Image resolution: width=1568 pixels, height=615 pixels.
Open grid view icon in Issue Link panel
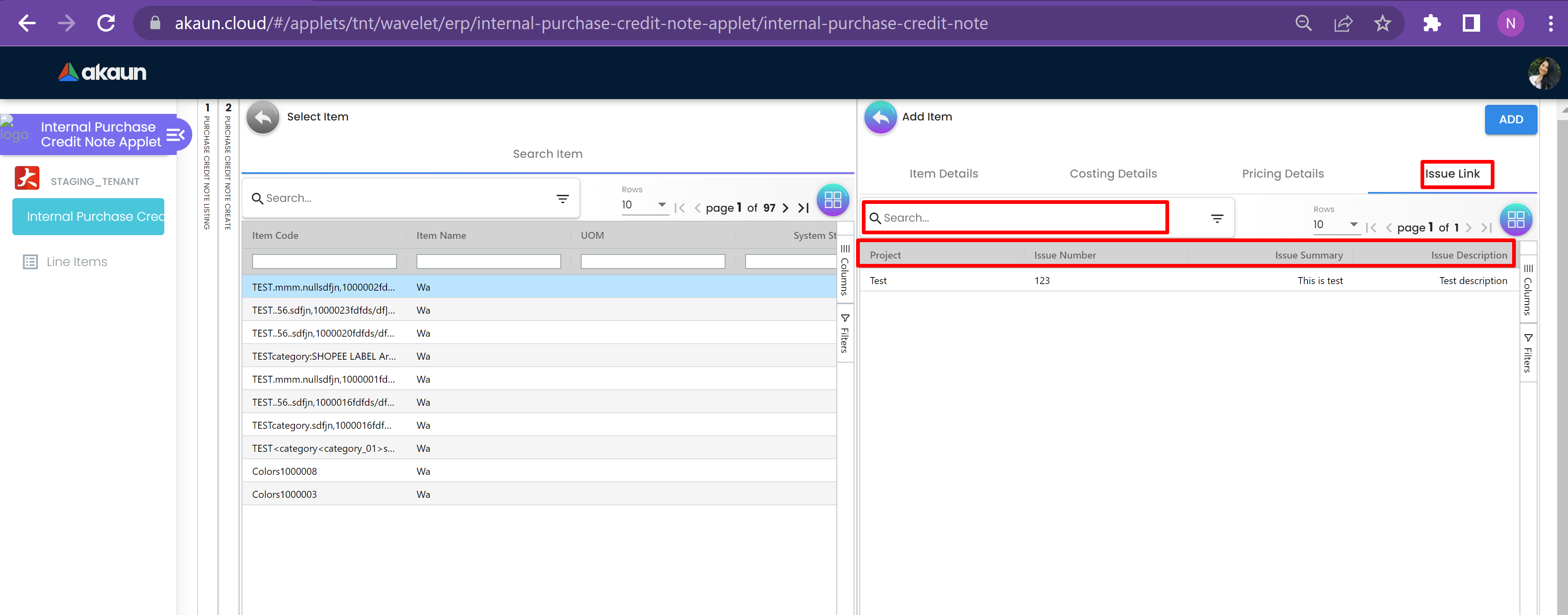[1515, 220]
